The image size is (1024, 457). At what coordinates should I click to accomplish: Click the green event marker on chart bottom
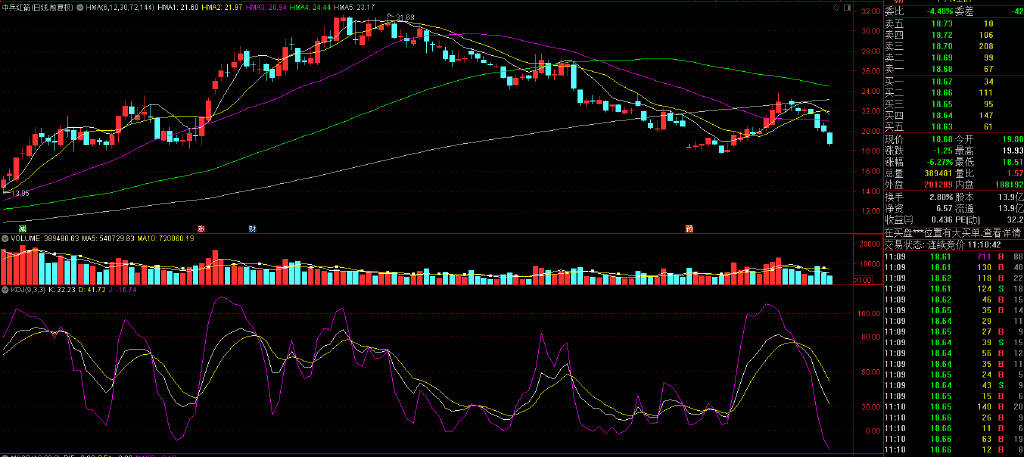[22, 229]
